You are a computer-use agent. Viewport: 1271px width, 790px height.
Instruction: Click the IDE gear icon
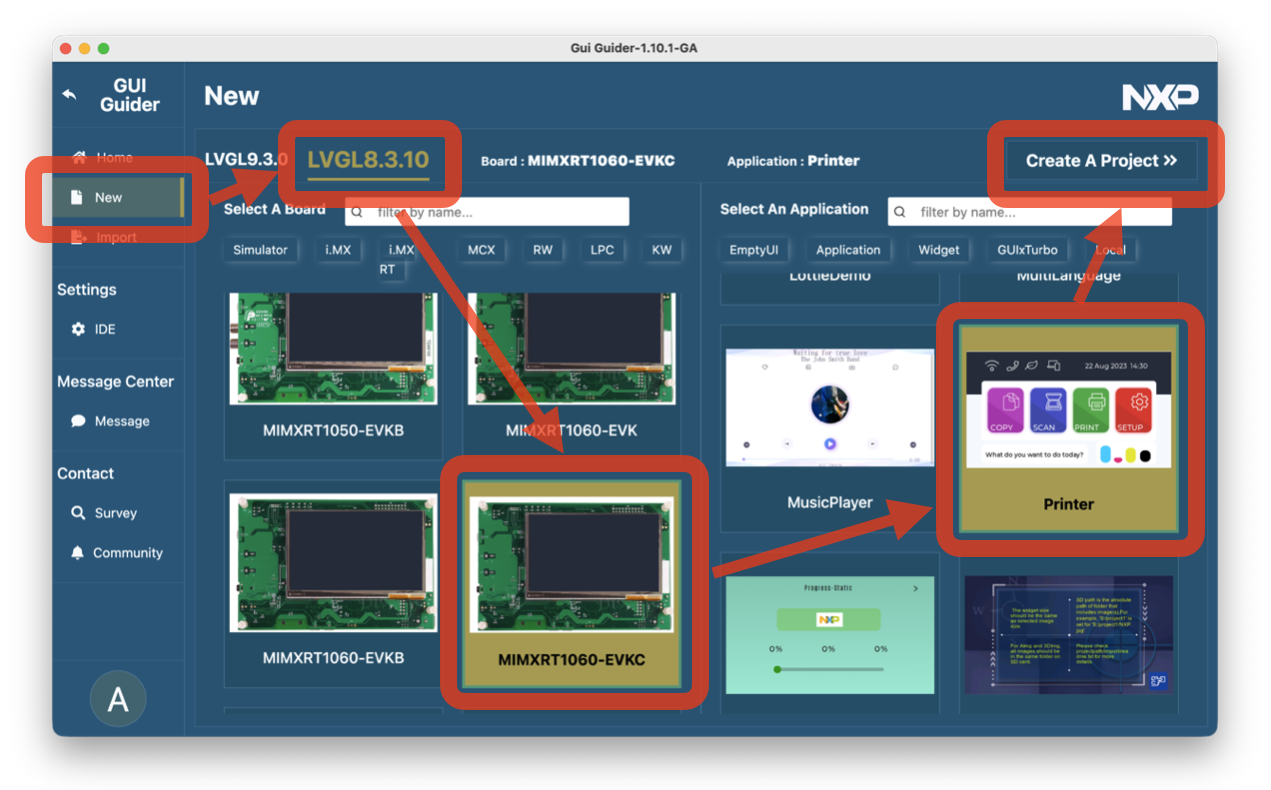[x=78, y=329]
